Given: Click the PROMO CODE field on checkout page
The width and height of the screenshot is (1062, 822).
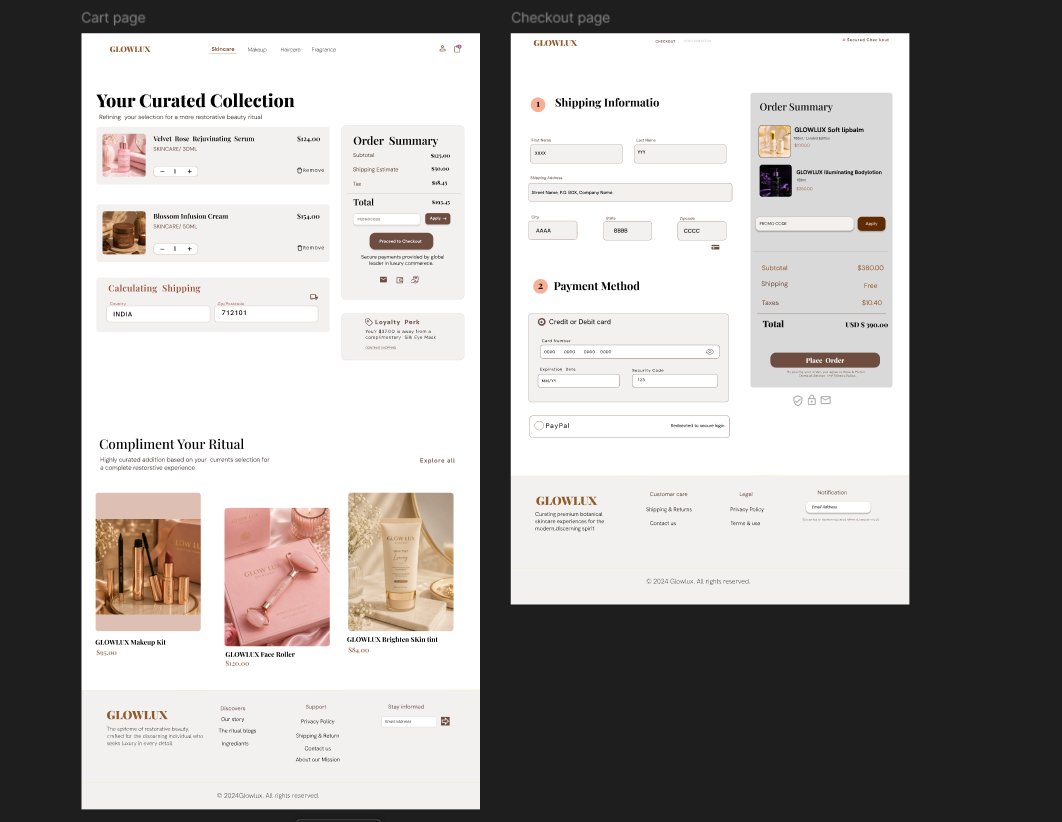Looking at the screenshot, I should tap(804, 223).
